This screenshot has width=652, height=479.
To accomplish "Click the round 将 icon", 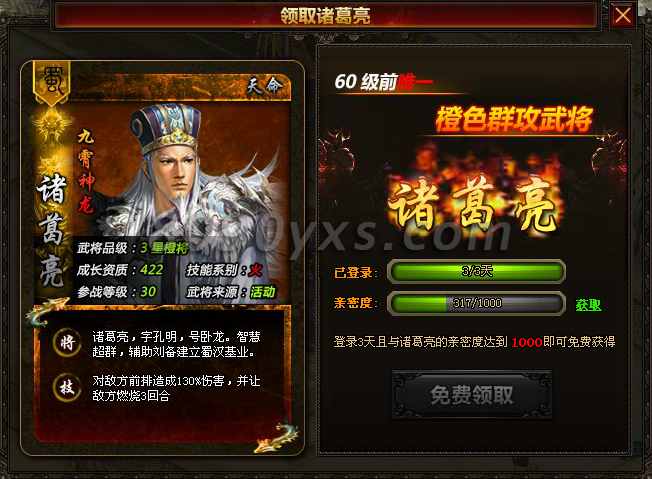I will [67, 343].
